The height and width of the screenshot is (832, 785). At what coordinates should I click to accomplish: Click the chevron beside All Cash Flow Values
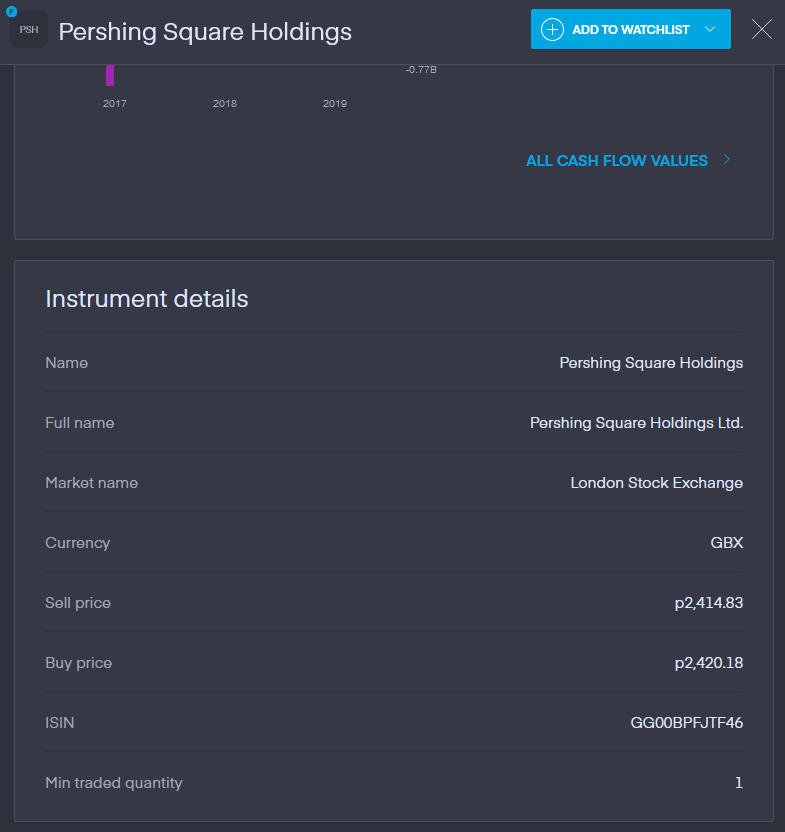727,160
